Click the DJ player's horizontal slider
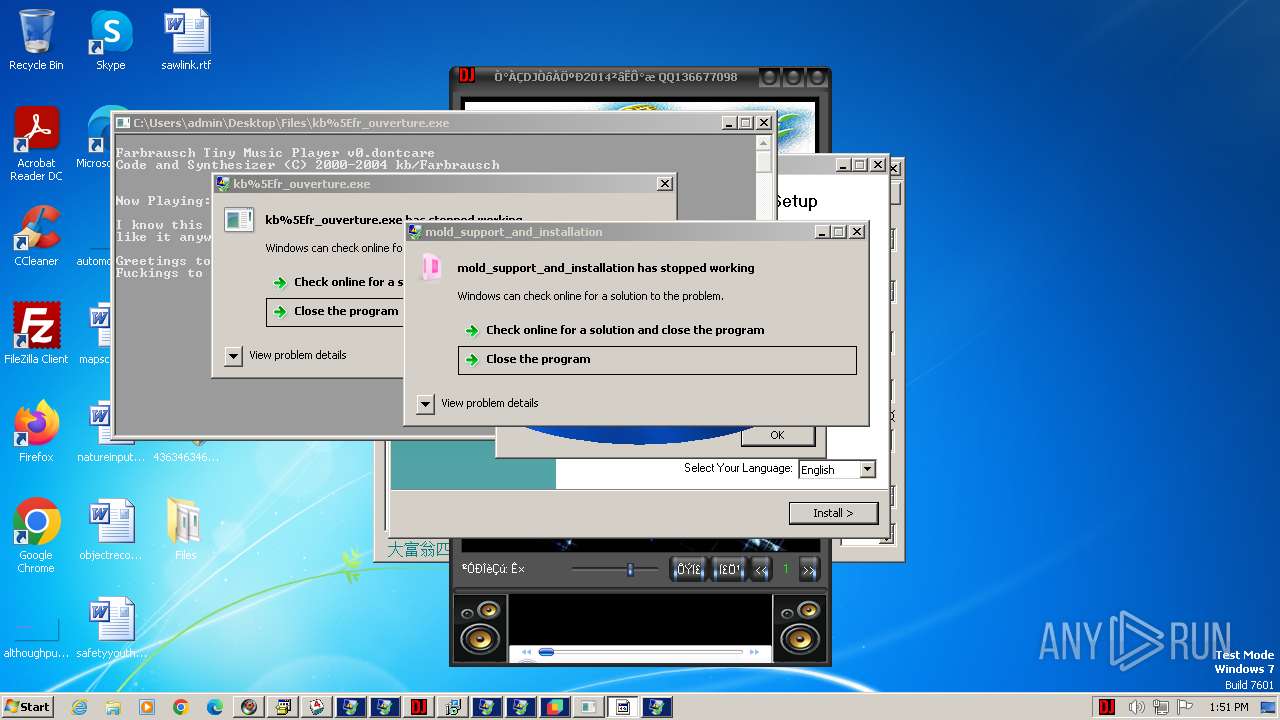 pos(615,569)
